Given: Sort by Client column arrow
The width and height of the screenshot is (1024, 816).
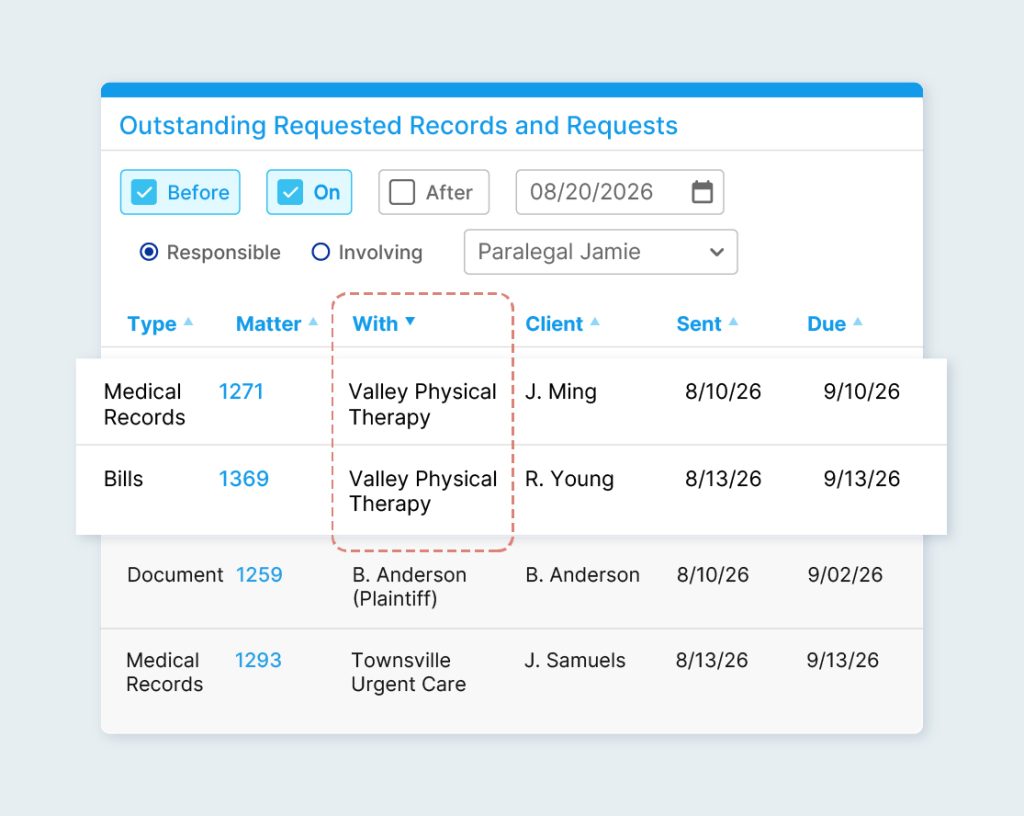Looking at the screenshot, I should (x=595, y=322).
